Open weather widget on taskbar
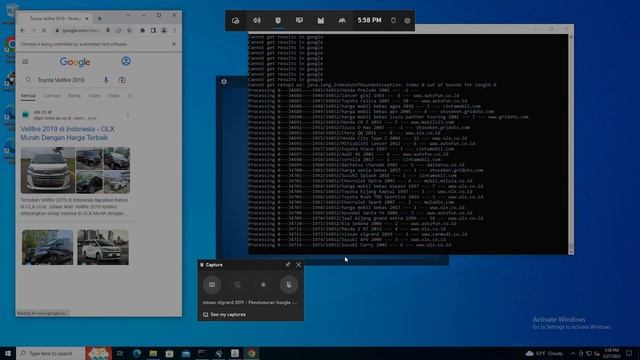Viewport: 640px width, 360px height. click(x=544, y=353)
